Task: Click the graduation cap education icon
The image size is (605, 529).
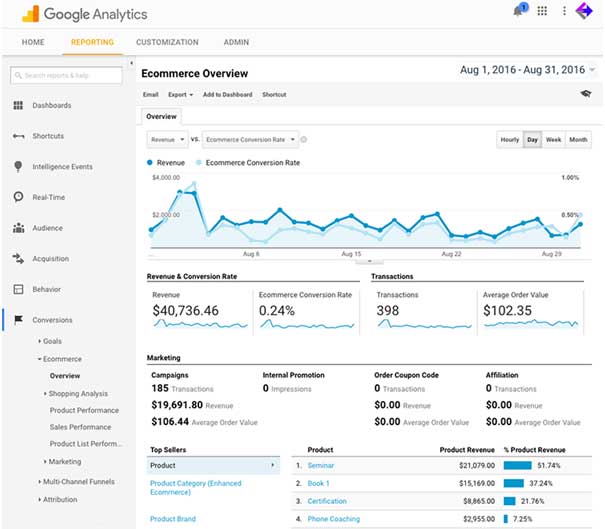Action: (x=585, y=94)
